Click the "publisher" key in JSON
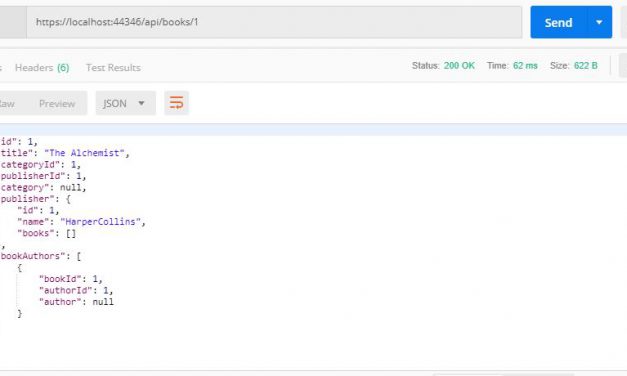Viewport: 627px width, 376px height. click(27, 199)
